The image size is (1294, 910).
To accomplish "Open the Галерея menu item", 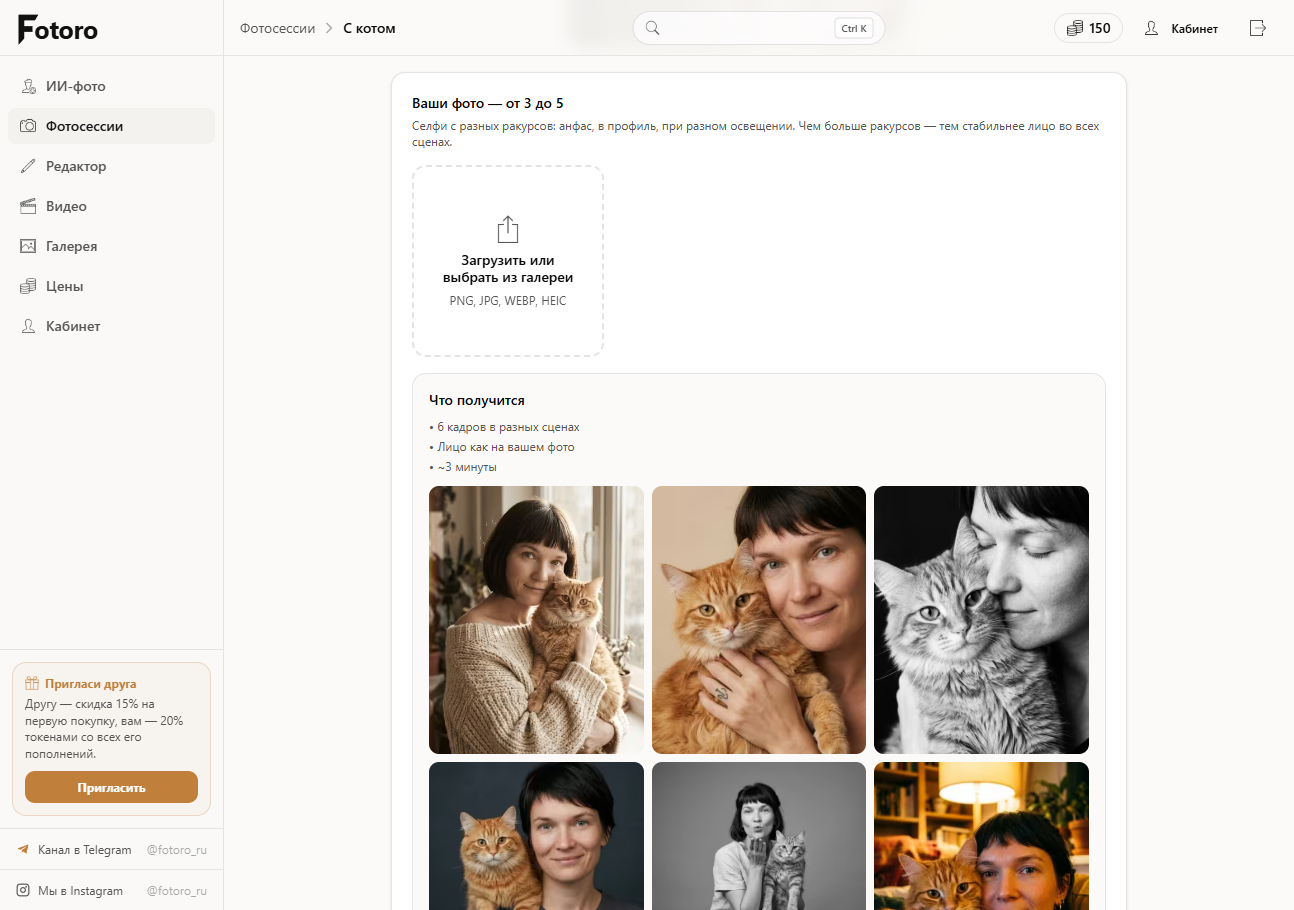I will (111, 247).
